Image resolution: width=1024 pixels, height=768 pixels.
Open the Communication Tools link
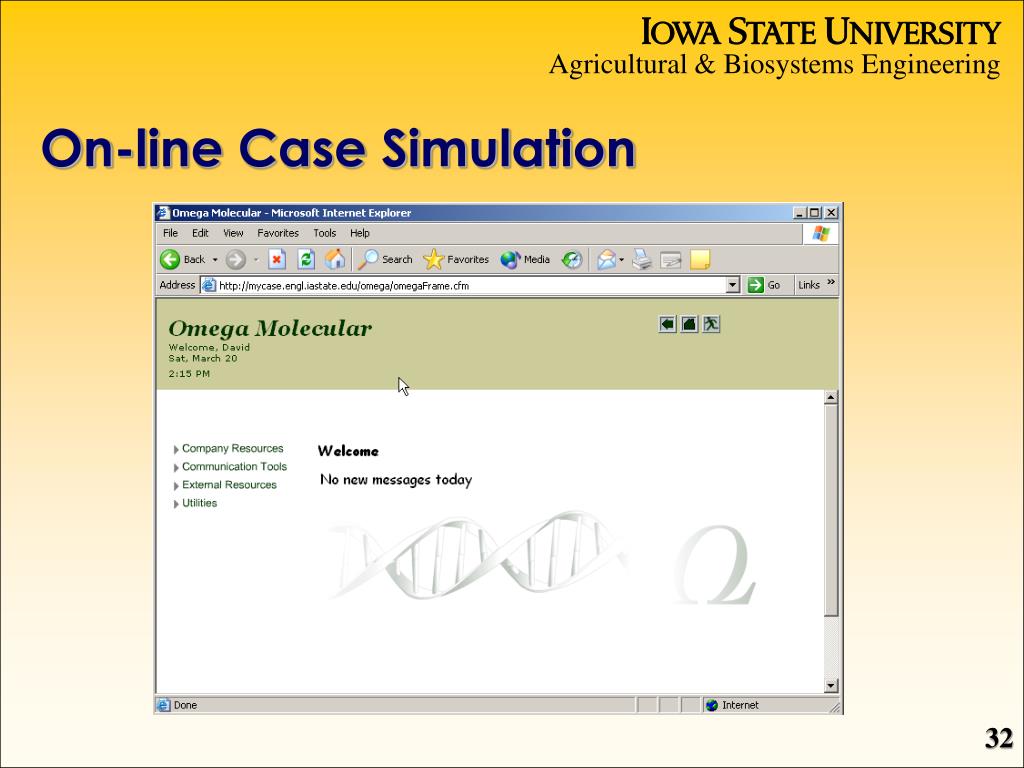(234, 467)
